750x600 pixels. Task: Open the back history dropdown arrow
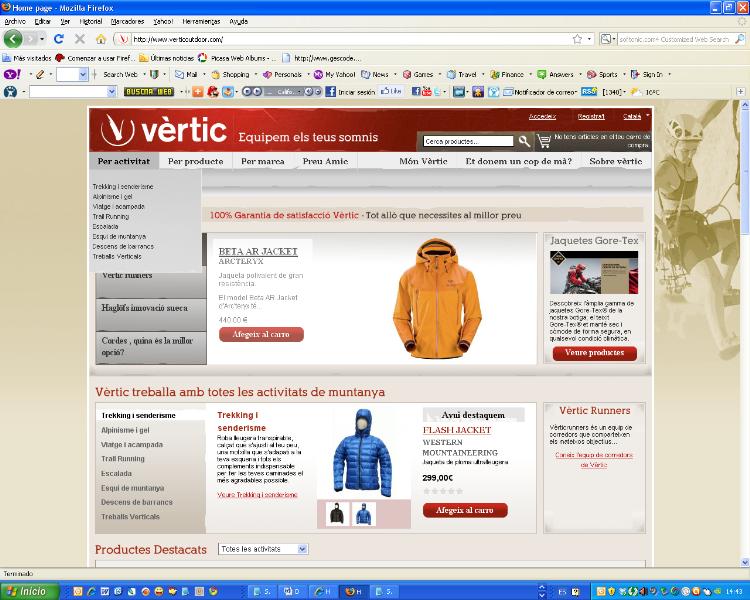[42, 39]
